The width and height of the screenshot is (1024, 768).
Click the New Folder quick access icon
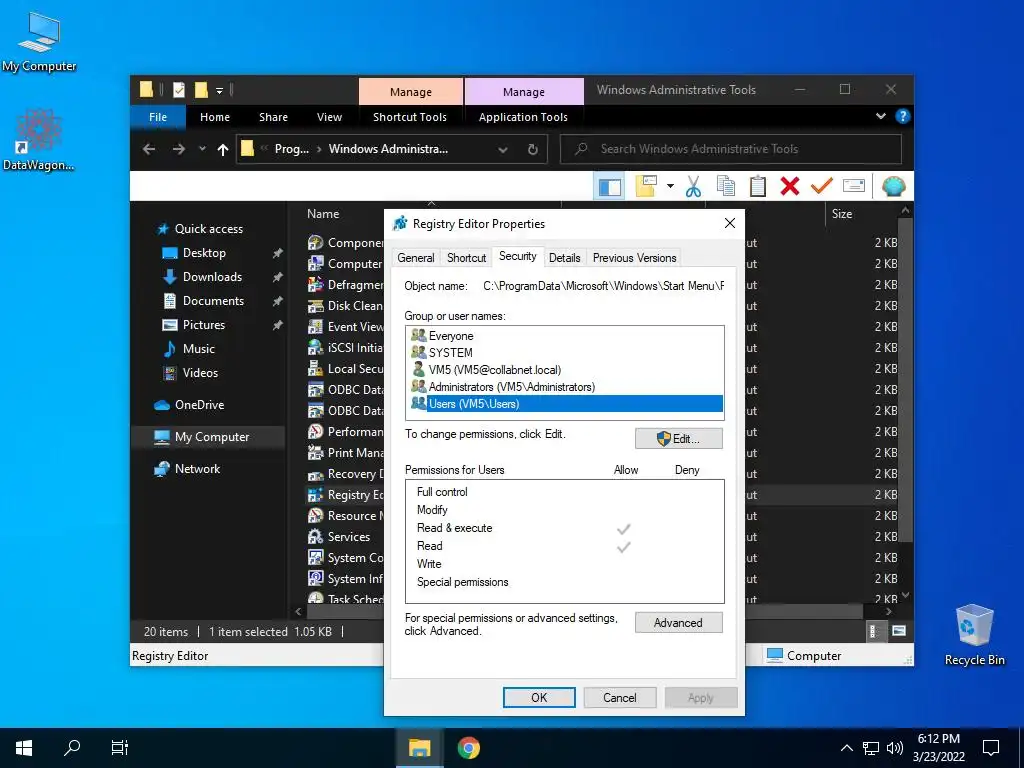click(201, 90)
